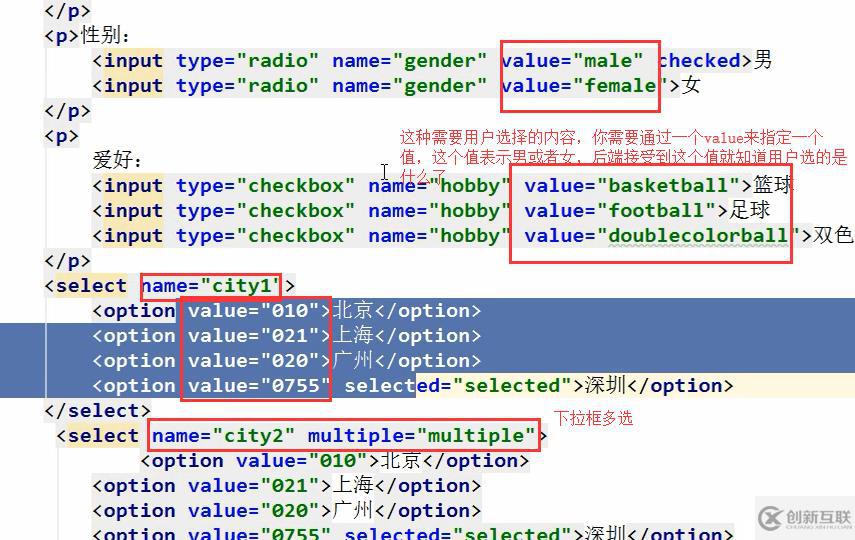Click the name="city1" attribute
The width and height of the screenshot is (855, 540).
click(212, 286)
